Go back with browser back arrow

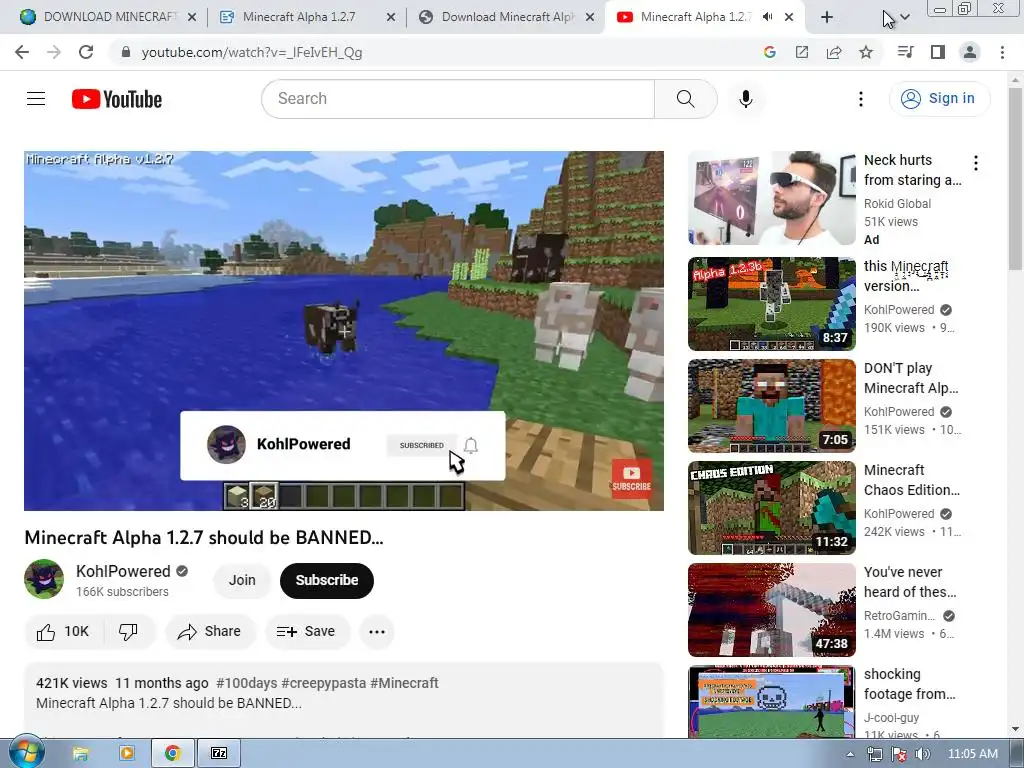point(22,52)
